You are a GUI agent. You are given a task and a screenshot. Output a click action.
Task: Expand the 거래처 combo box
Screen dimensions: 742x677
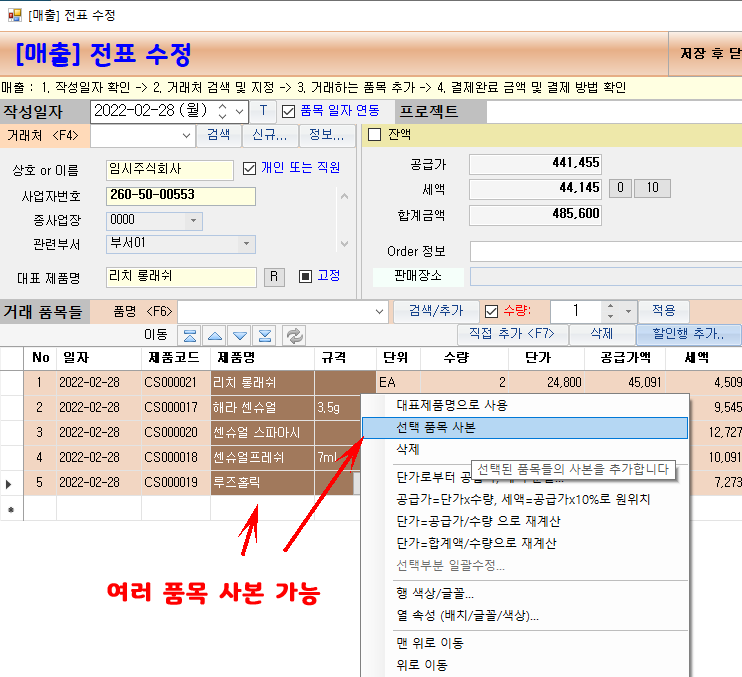[186, 136]
